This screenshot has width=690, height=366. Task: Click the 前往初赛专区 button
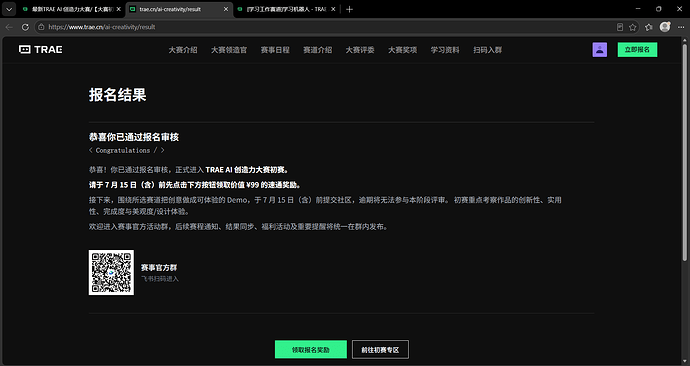pos(380,350)
